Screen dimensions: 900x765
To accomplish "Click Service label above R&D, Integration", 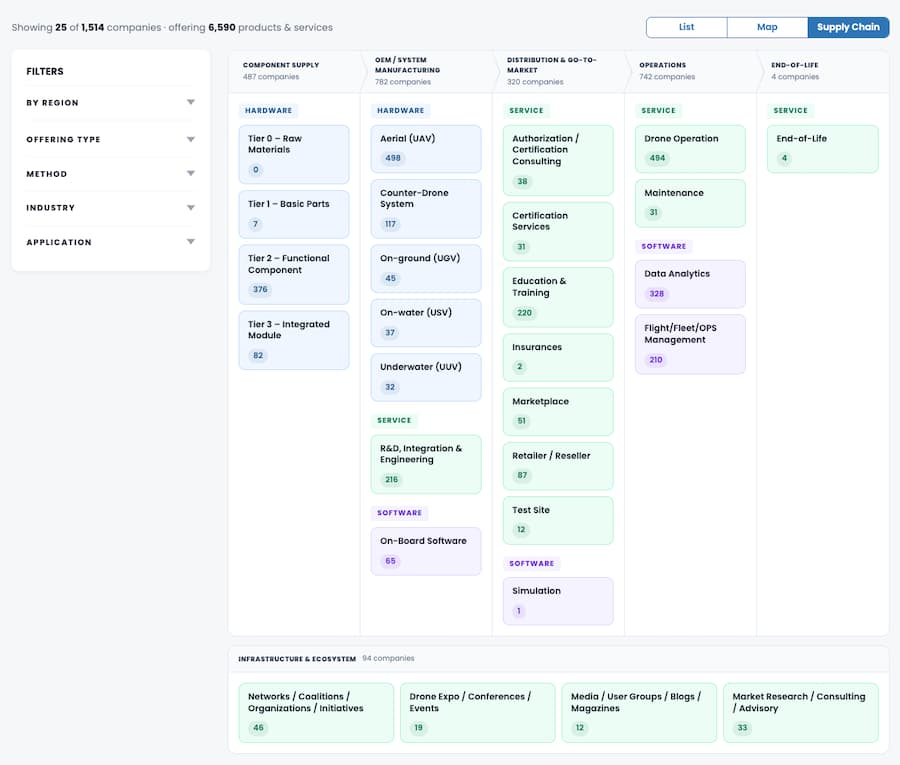I will pyautogui.click(x=394, y=420).
